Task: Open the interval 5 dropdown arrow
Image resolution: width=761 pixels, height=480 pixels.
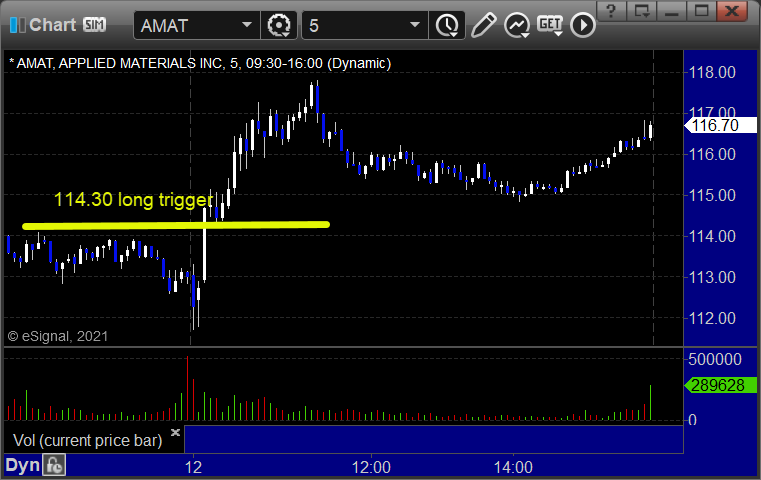Action: pyautogui.click(x=414, y=25)
